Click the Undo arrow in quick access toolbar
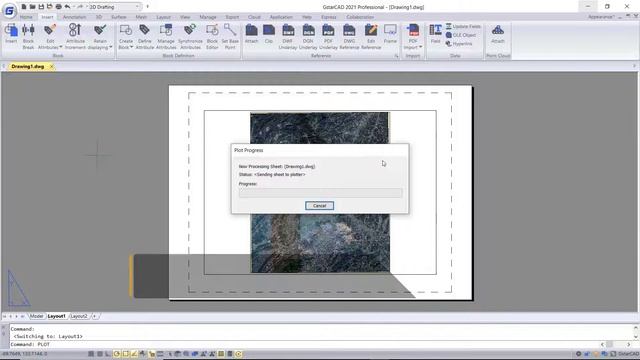640x360 pixels. pos(67,7)
